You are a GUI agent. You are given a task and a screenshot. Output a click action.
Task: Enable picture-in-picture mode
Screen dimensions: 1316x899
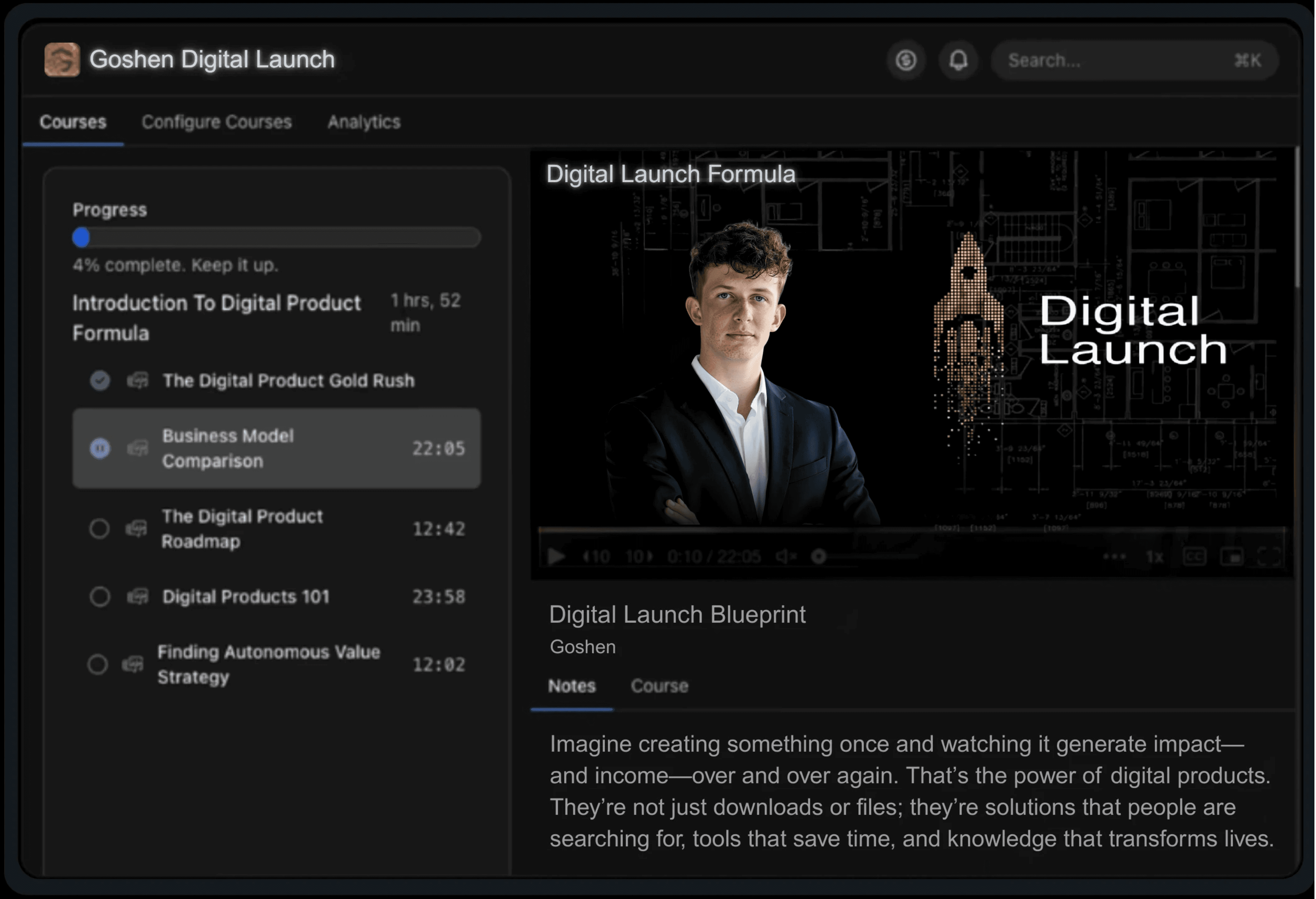[1232, 557]
